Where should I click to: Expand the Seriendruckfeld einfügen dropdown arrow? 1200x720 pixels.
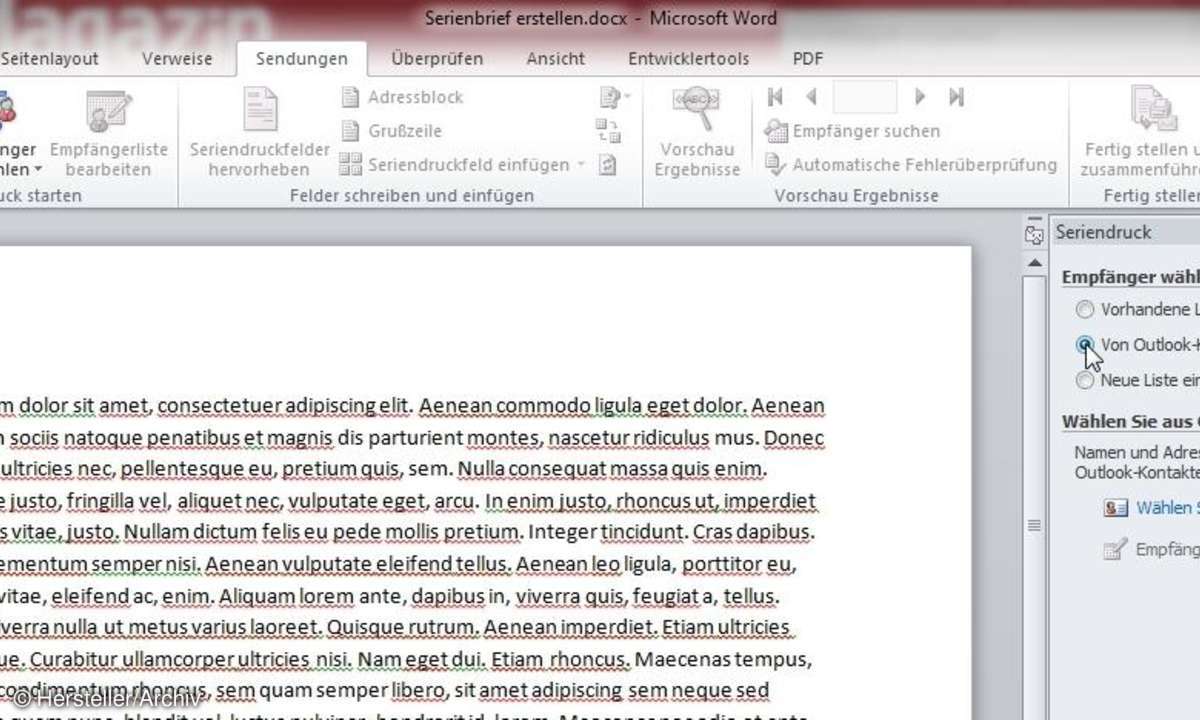579,165
